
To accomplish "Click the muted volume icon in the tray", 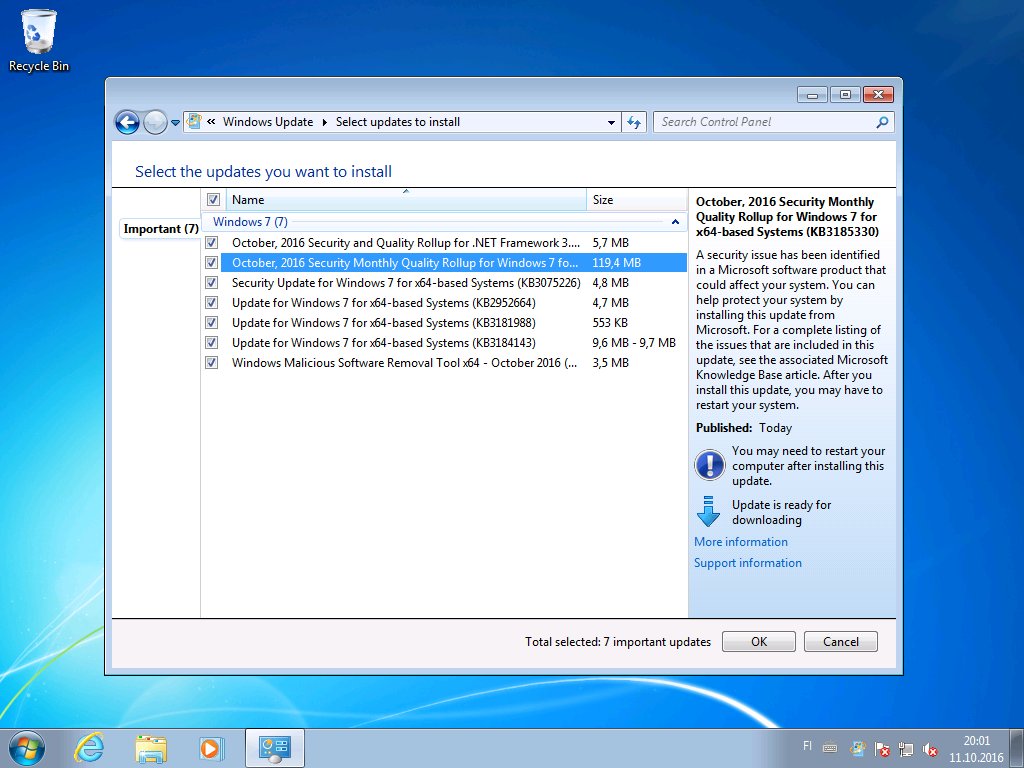I will (x=931, y=748).
